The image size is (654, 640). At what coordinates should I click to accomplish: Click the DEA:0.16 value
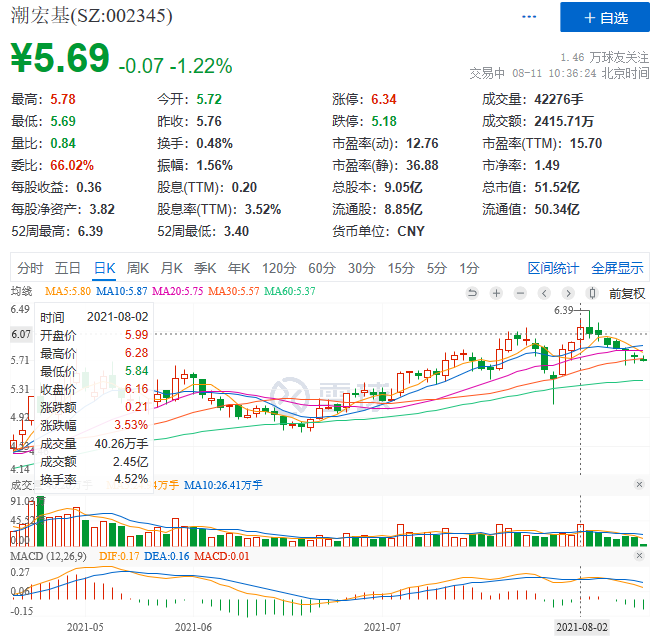pos(166,557)
